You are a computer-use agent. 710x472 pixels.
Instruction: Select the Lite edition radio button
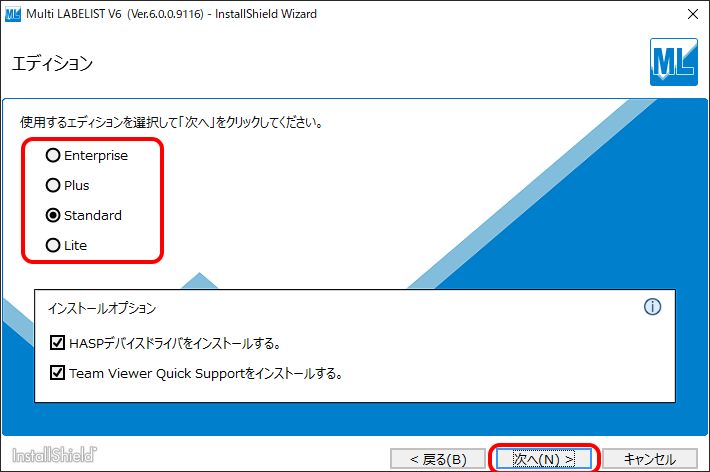point(53,245)
